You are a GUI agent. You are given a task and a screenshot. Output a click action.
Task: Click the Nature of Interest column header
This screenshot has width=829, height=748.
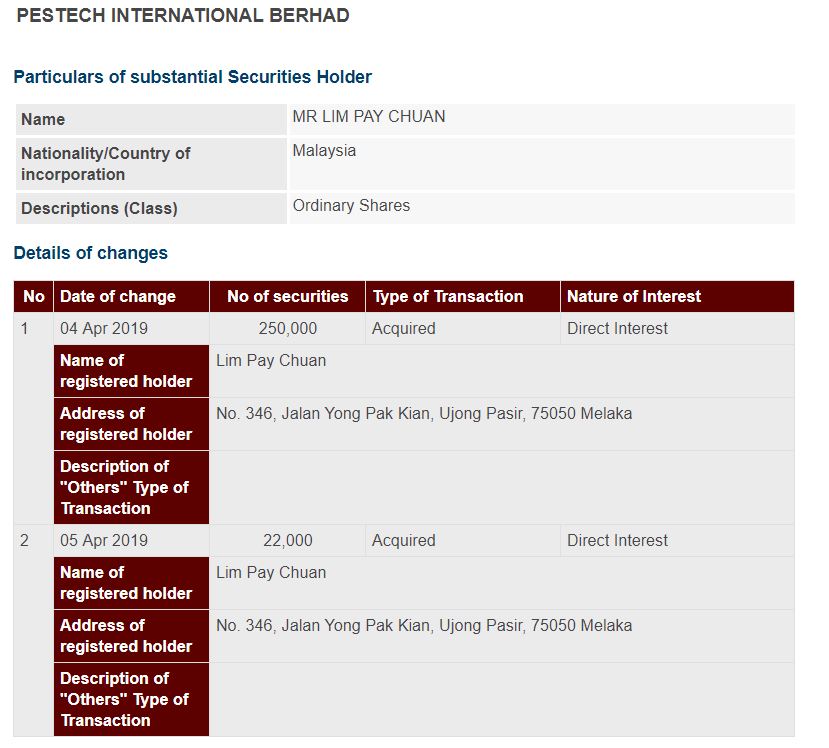click(677, 297)
